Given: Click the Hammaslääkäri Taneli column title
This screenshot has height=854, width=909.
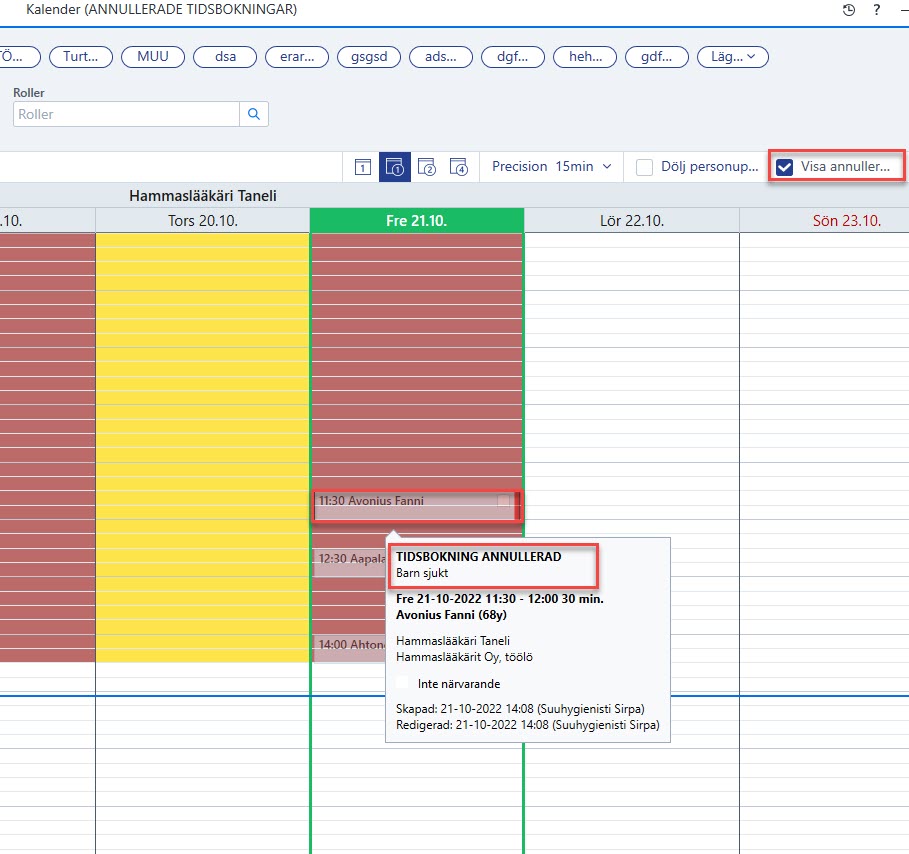Looking at the screenshot, I should (203, 196).
